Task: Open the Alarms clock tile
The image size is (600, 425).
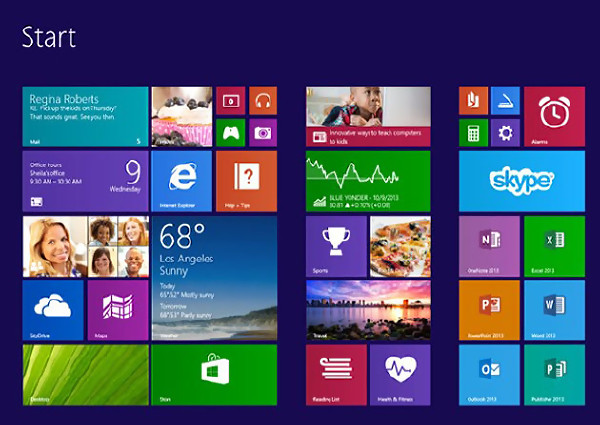Action: pos(554,117)
